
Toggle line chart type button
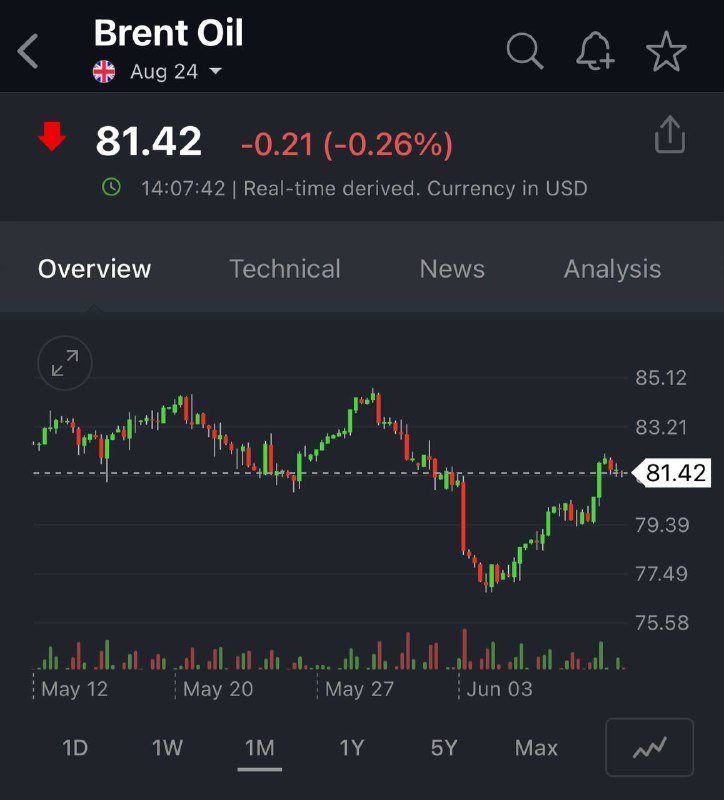pyautogui.click(x=649, y=747)
